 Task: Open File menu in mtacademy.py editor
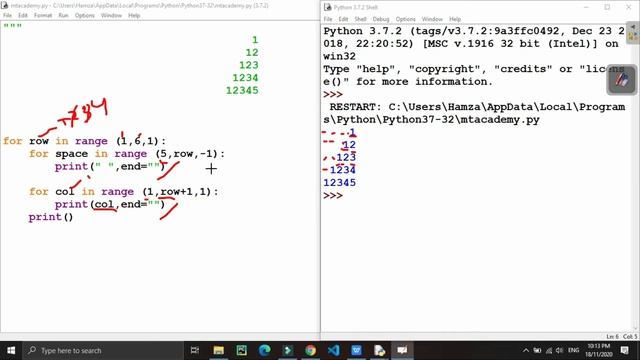(x=7, y=16)
